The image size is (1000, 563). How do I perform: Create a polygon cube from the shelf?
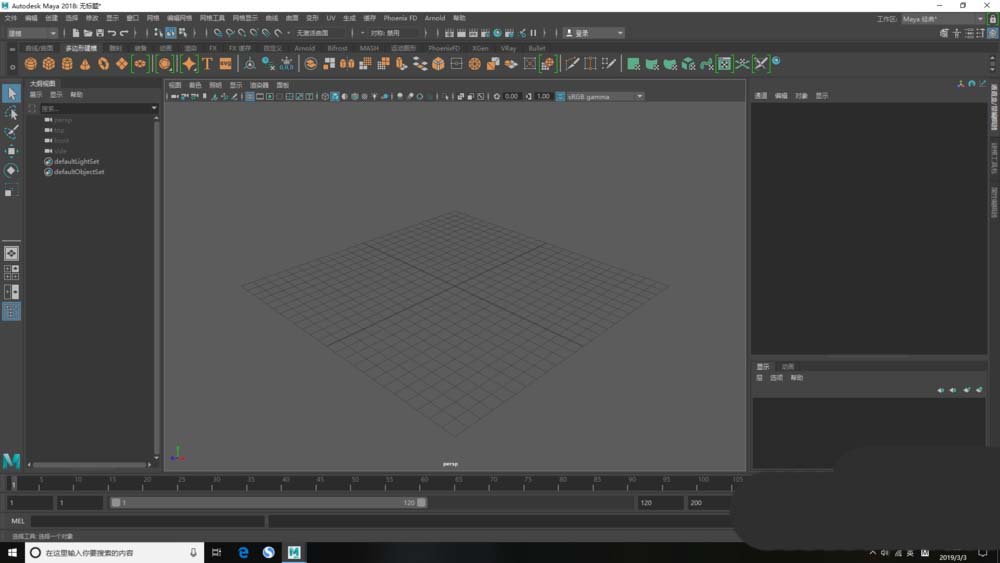(x=48, y=64)
